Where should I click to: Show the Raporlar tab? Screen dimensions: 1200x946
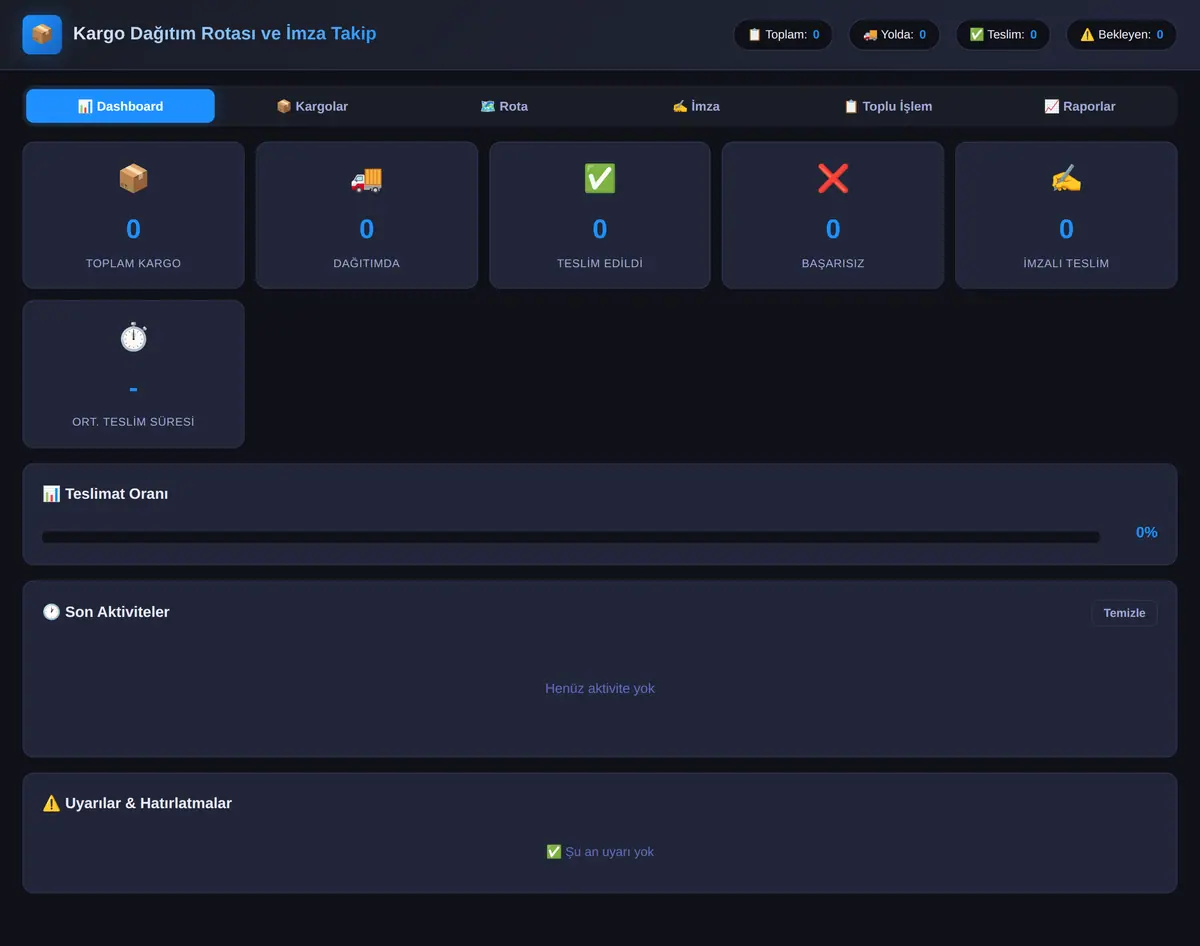[x=1080, y=106]
